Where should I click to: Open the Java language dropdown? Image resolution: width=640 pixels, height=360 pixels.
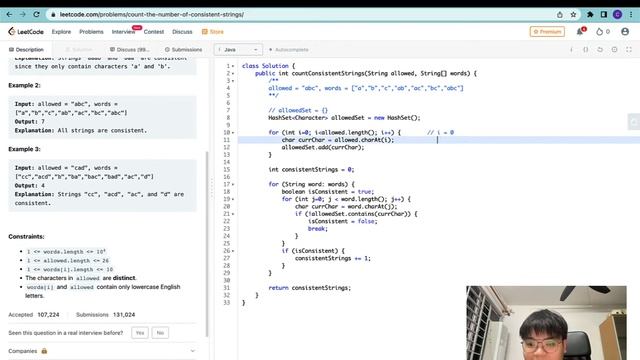[238, 49]
